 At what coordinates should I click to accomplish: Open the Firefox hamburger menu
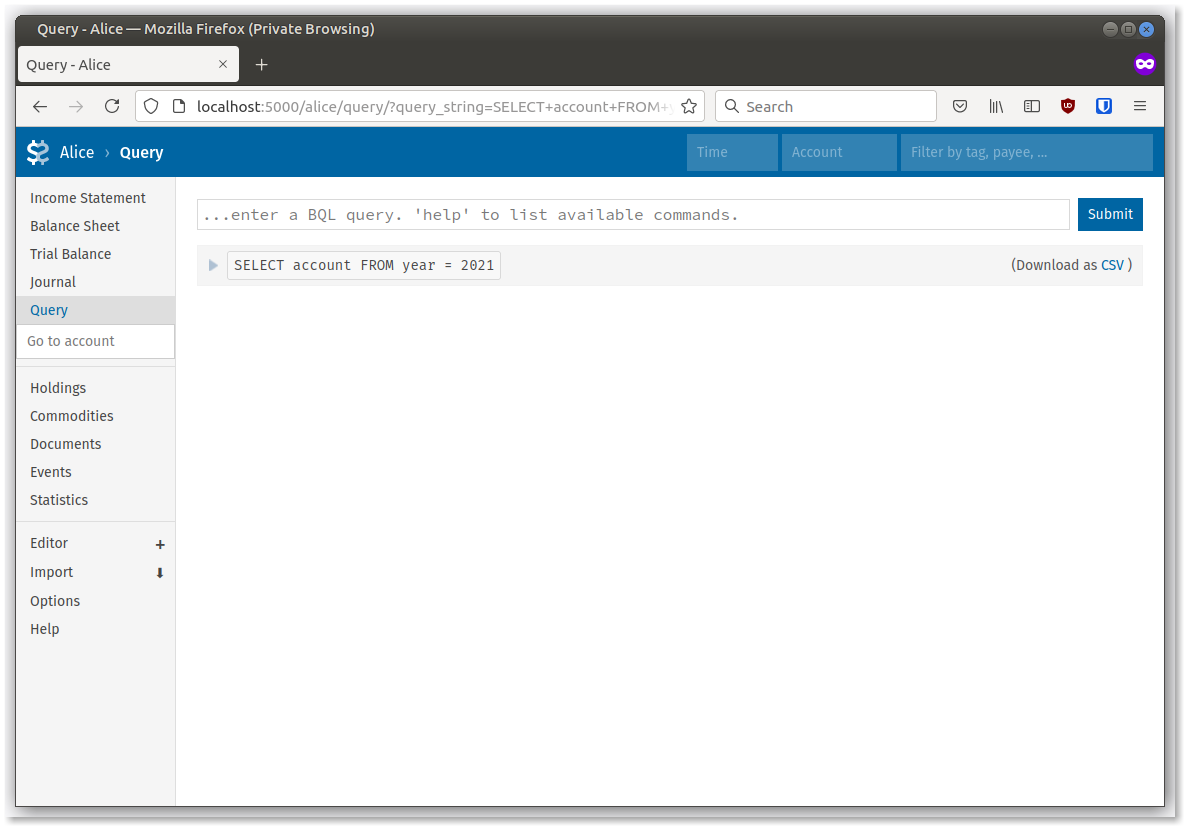tap(1140, 106)
